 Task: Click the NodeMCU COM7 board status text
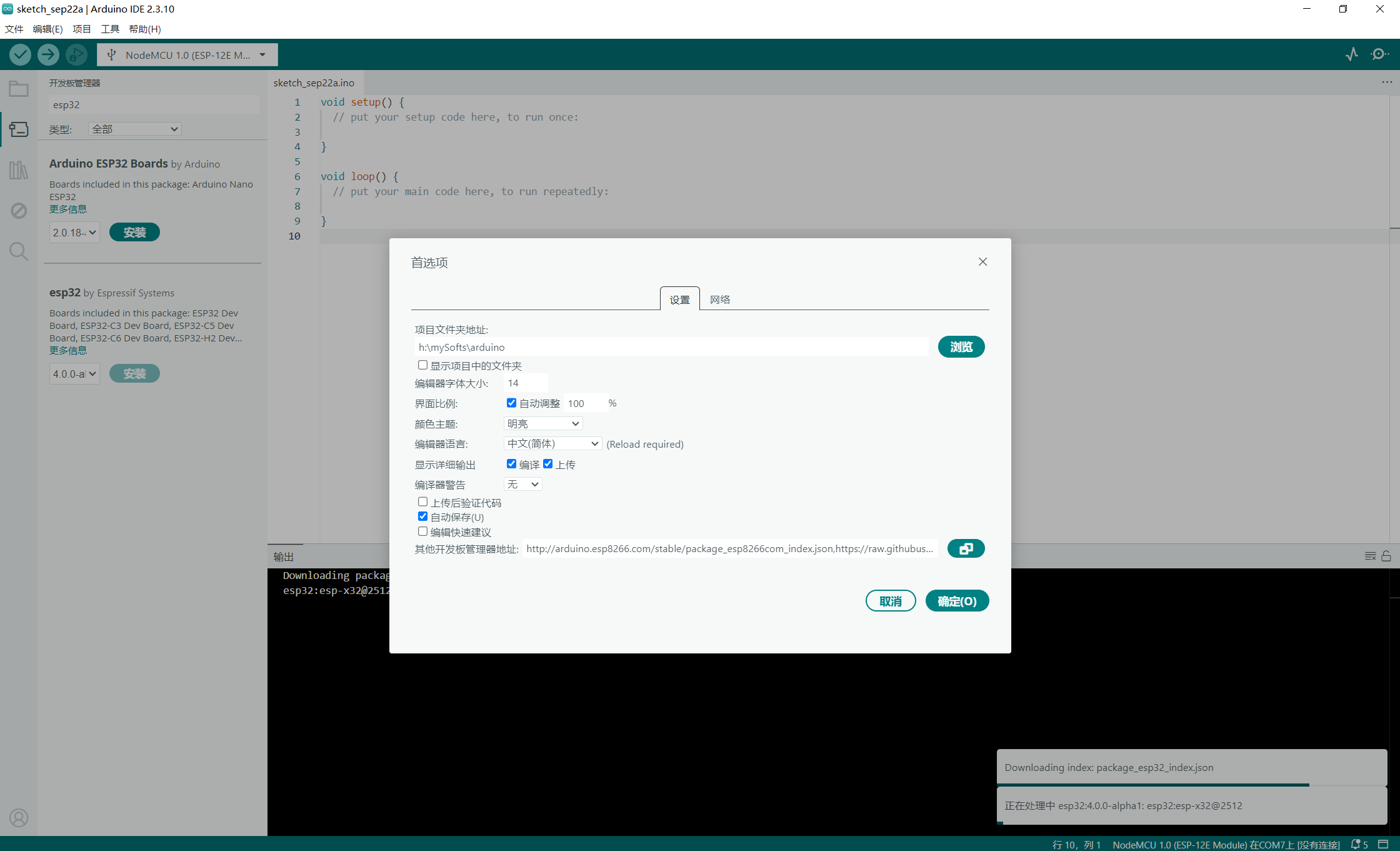click(x=1226, y=845)
